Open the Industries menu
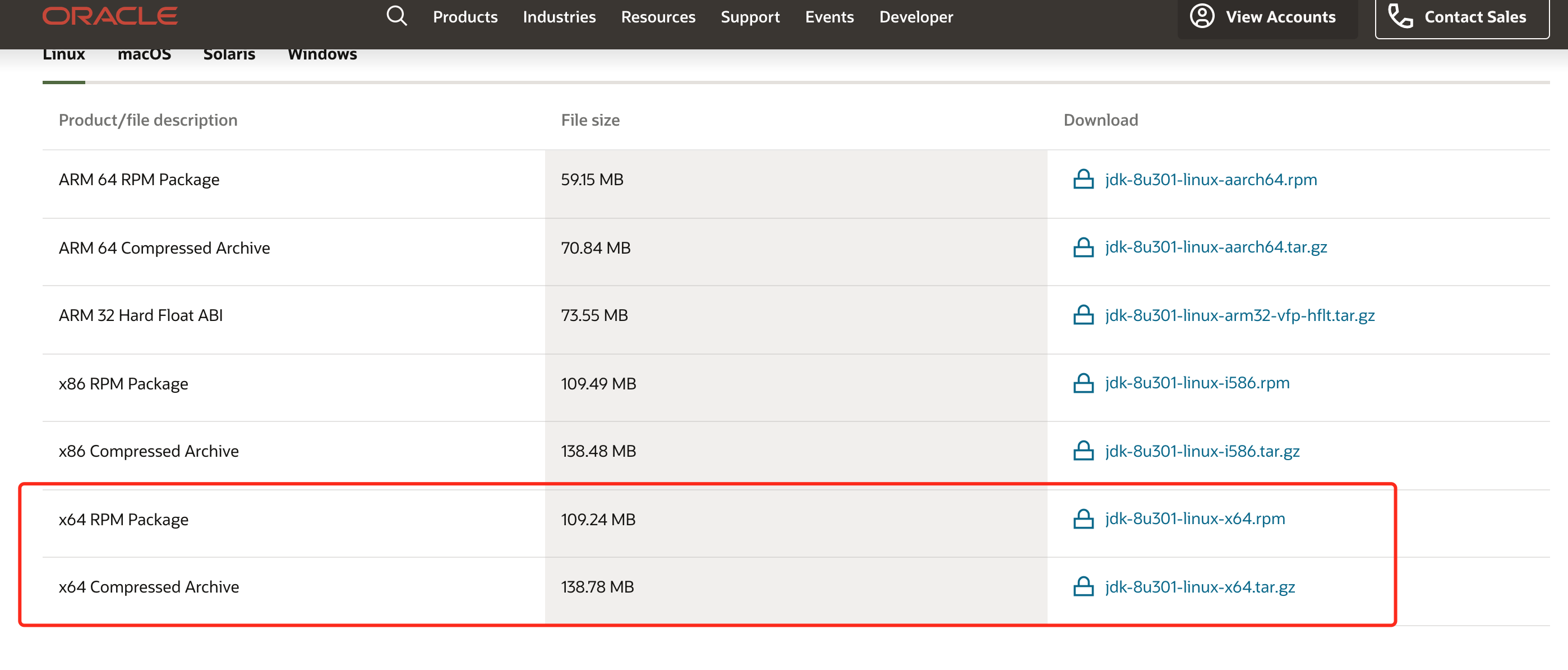Viewport: 1568px width, 670px height. point(559,17)
